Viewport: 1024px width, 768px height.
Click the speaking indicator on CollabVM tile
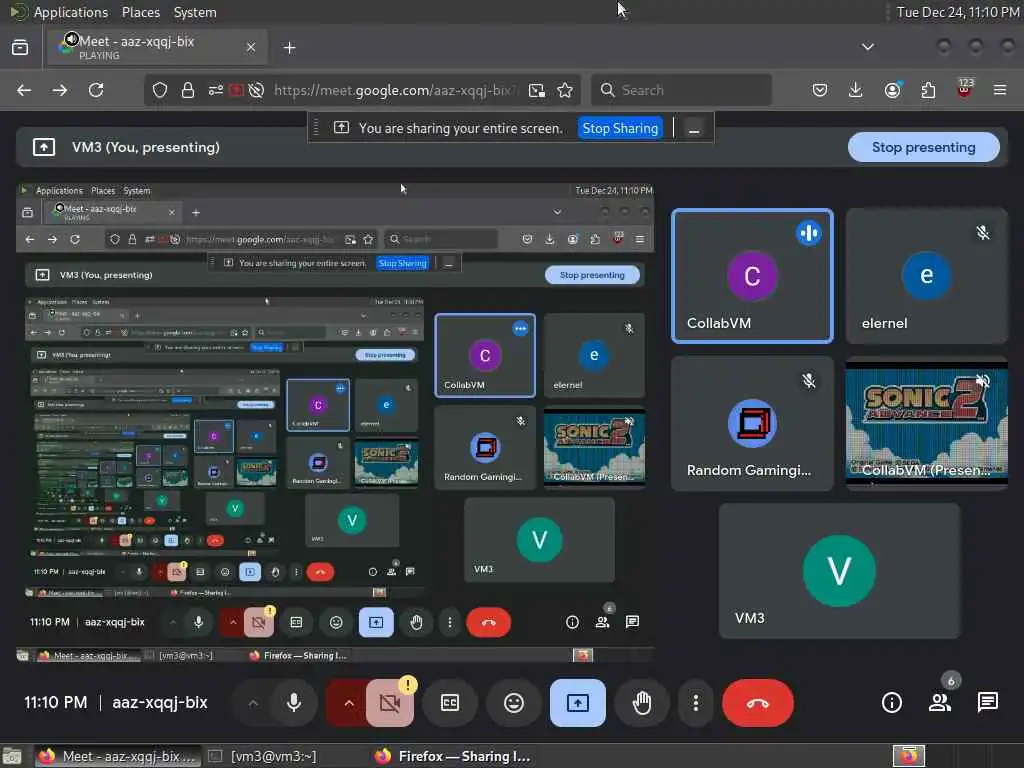[808, 233]
